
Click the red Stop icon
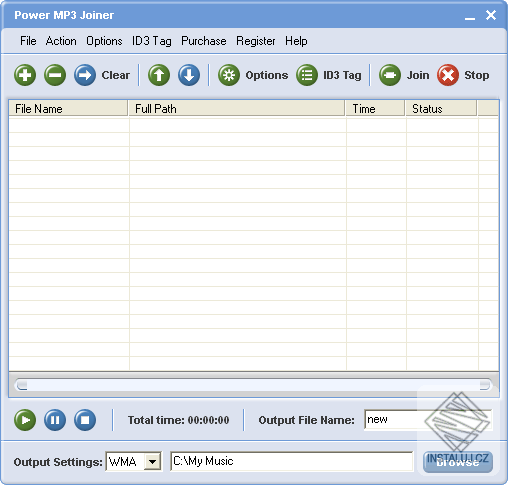click(448, 75)
